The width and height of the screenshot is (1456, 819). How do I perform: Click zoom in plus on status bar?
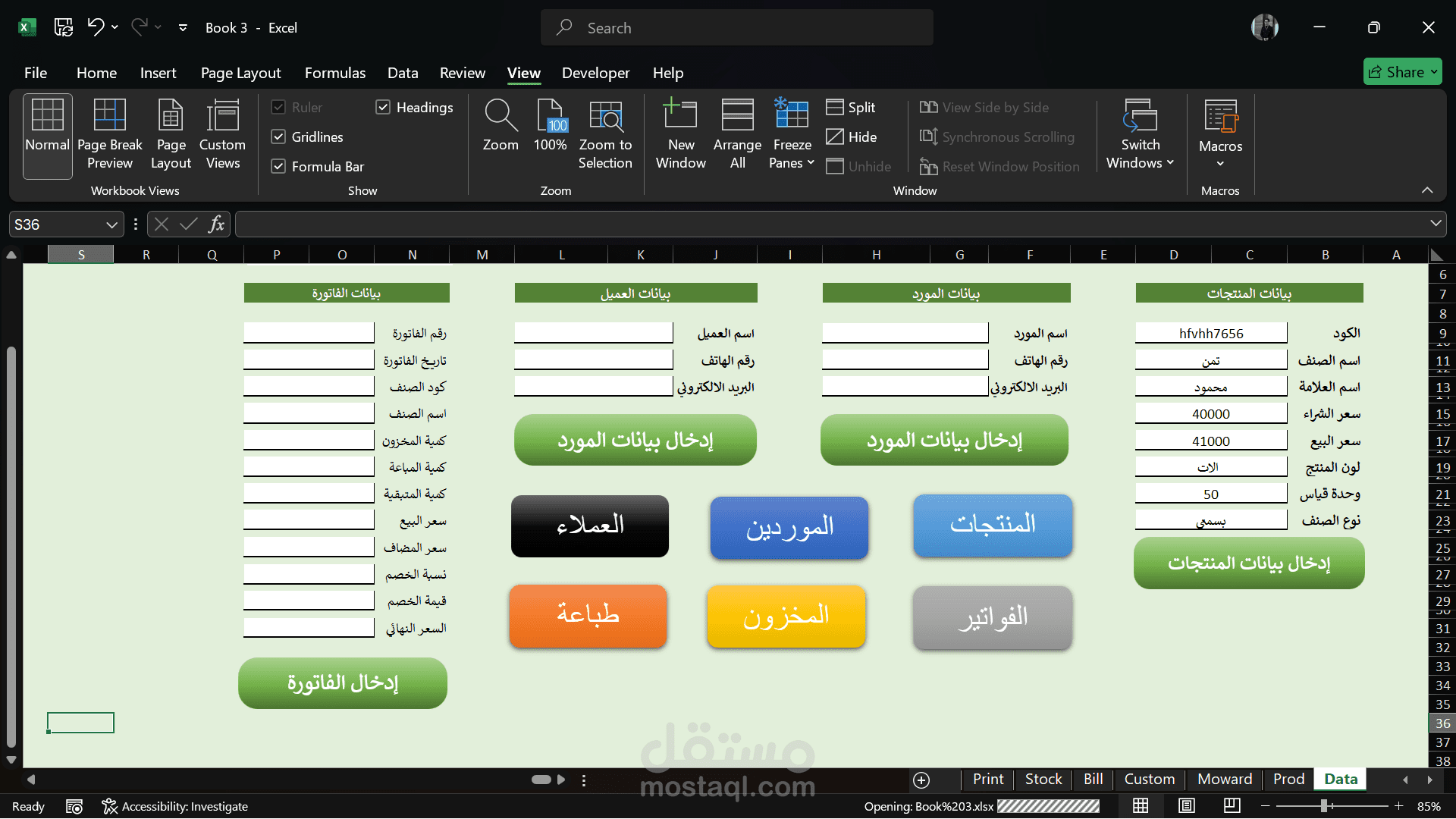[x=1399, y=805]
